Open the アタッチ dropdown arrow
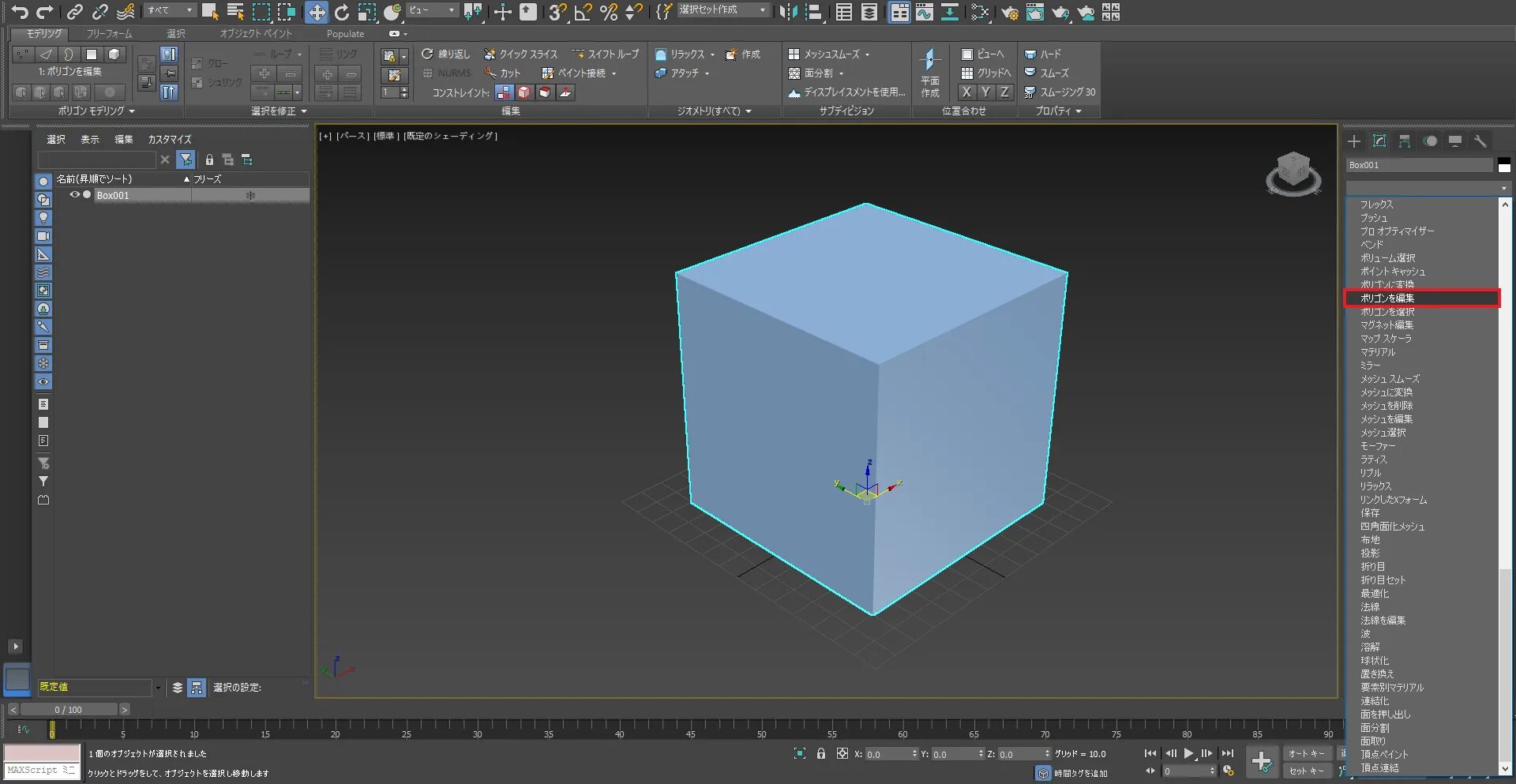Image resolution: width=1516 pixels, height=784 pixels. tap(707, 73)
